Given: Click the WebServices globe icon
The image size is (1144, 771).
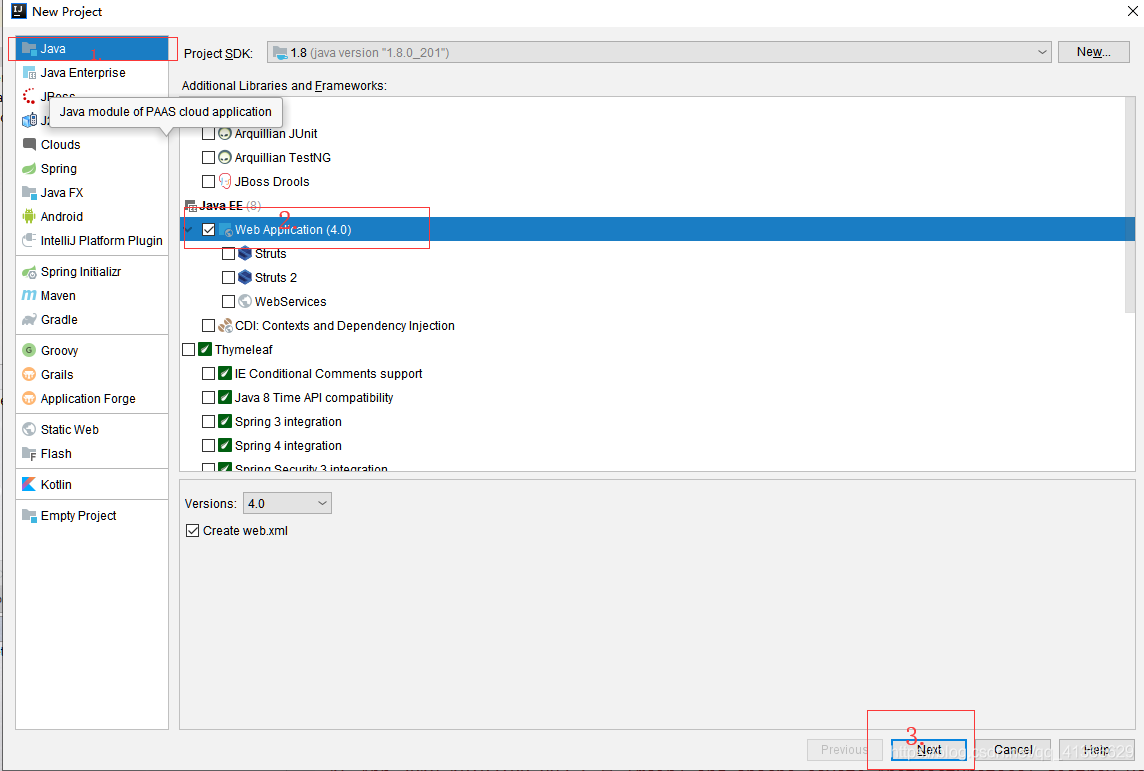Looking at the screenshot, I should 245,302.
